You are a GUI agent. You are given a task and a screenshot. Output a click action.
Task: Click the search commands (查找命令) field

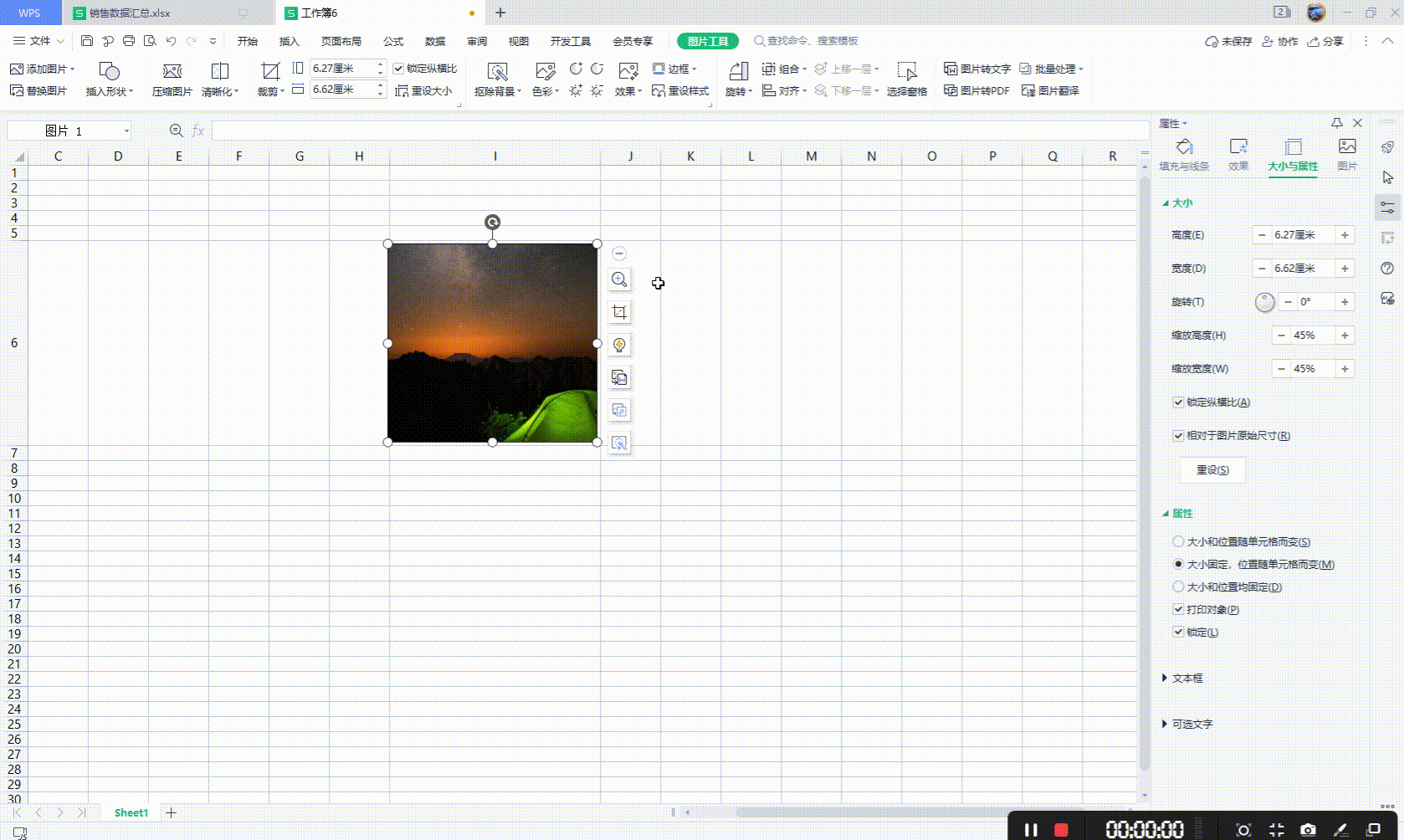[x=806, y=41]
